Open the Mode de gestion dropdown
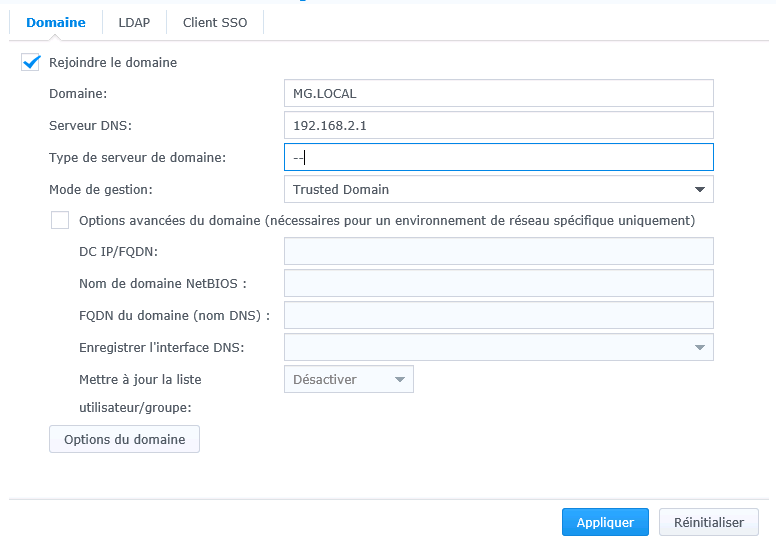 (x=498, y=189)
